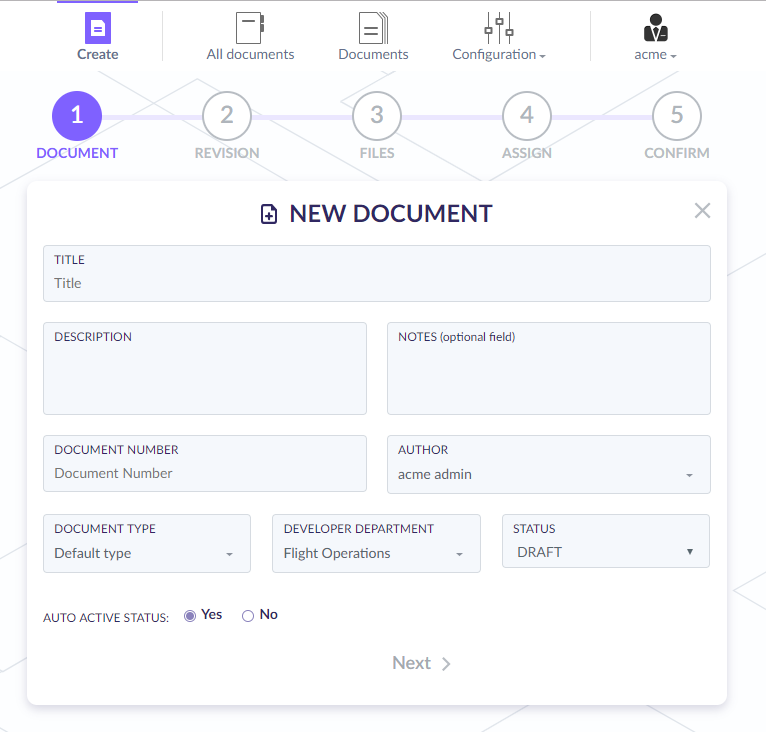766x732 pixels.
Task: Open the Configuration menu
Action: click(x=498, y=55)
